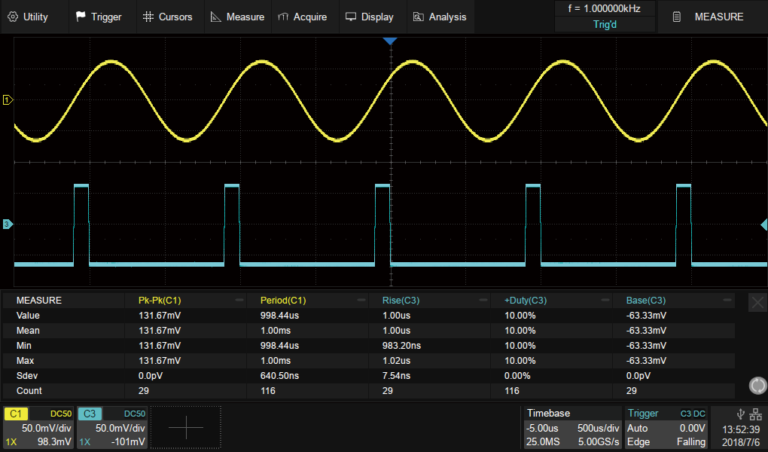768x452 pixels.
Task: Open the Timebase settings box
Action: pos(572,427)
